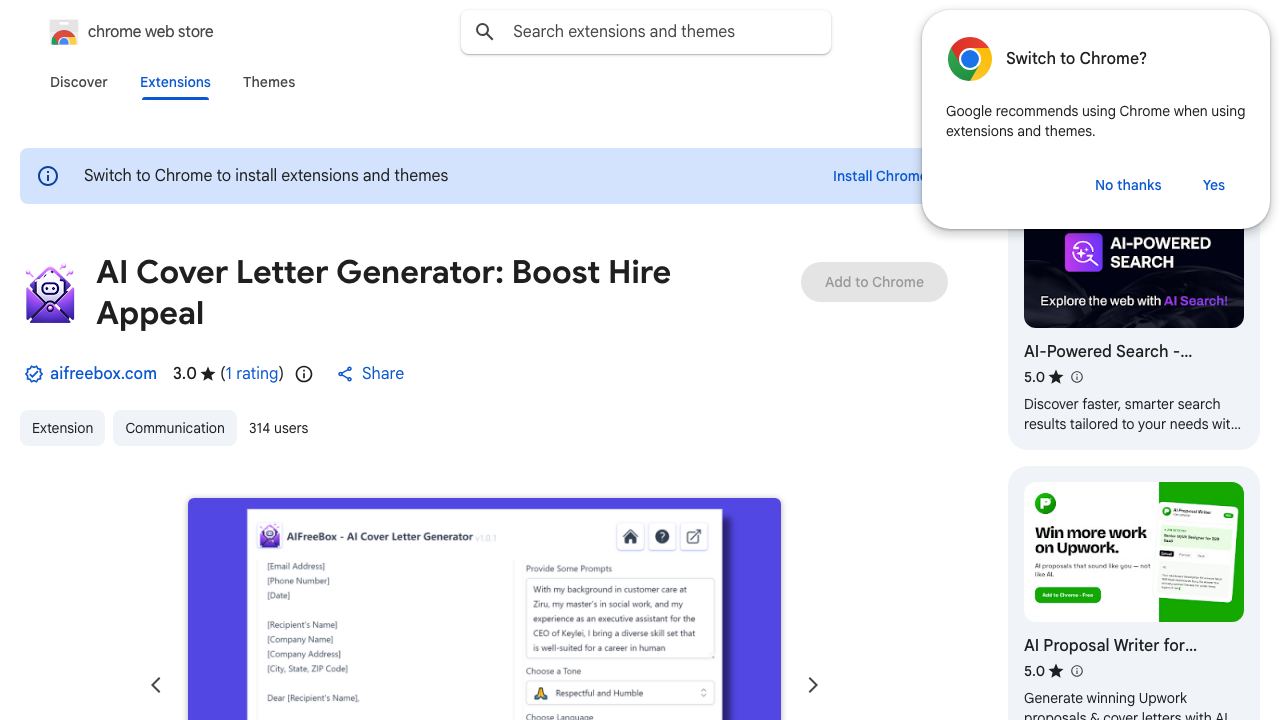Screen dimensions: 1280x720
Task: Click the open-external icon in the preview
Action: pos(694,537)
